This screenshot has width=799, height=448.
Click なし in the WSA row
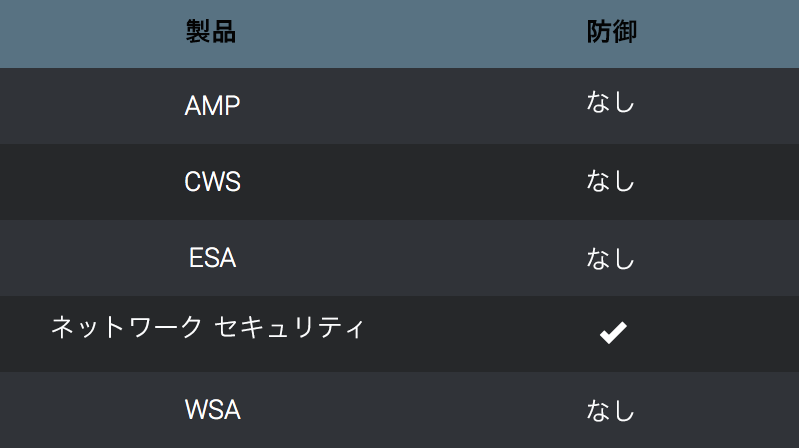(x=611, y=410)
